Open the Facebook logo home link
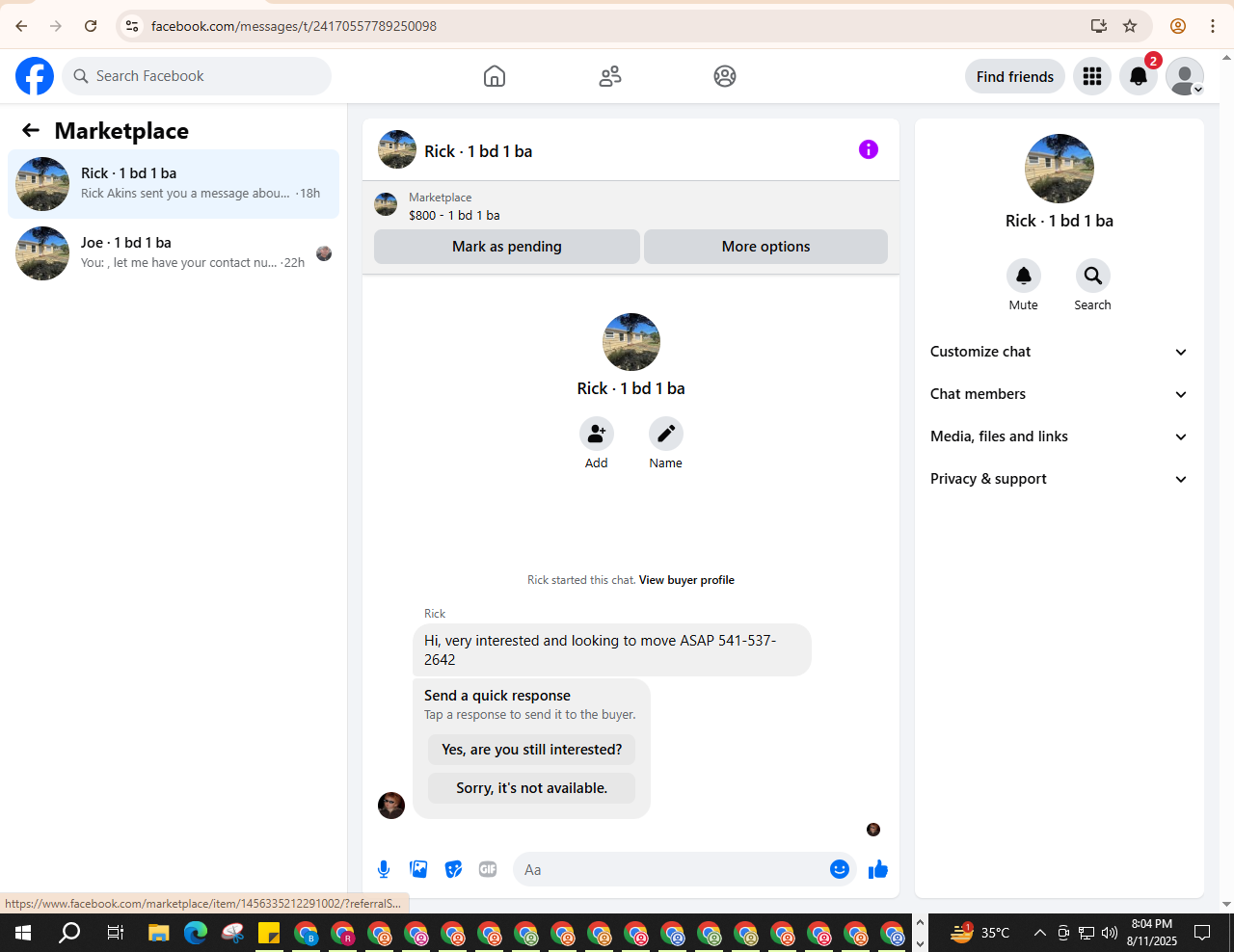 35,76
